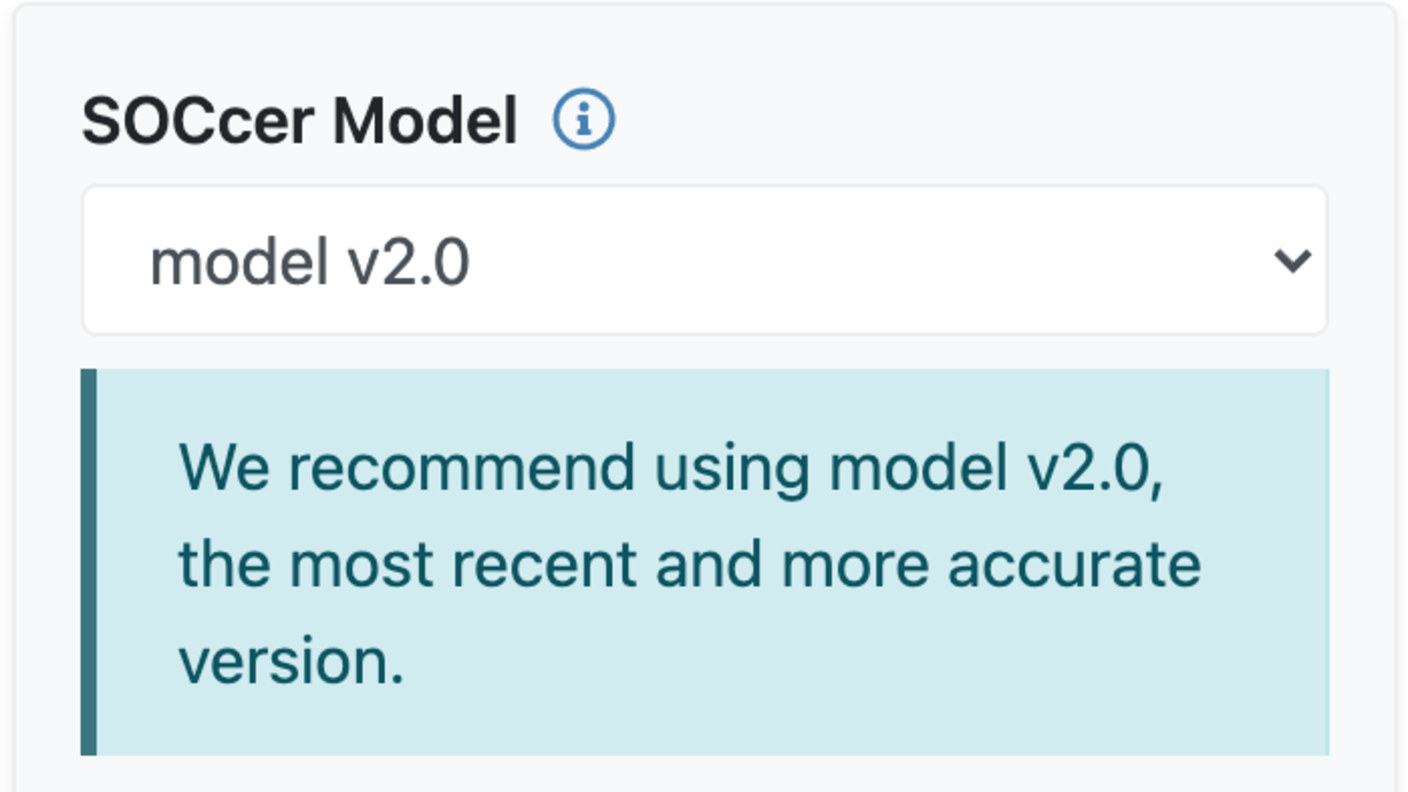Click the word 'SOCcer' in the heading

[x=198, y=122]
